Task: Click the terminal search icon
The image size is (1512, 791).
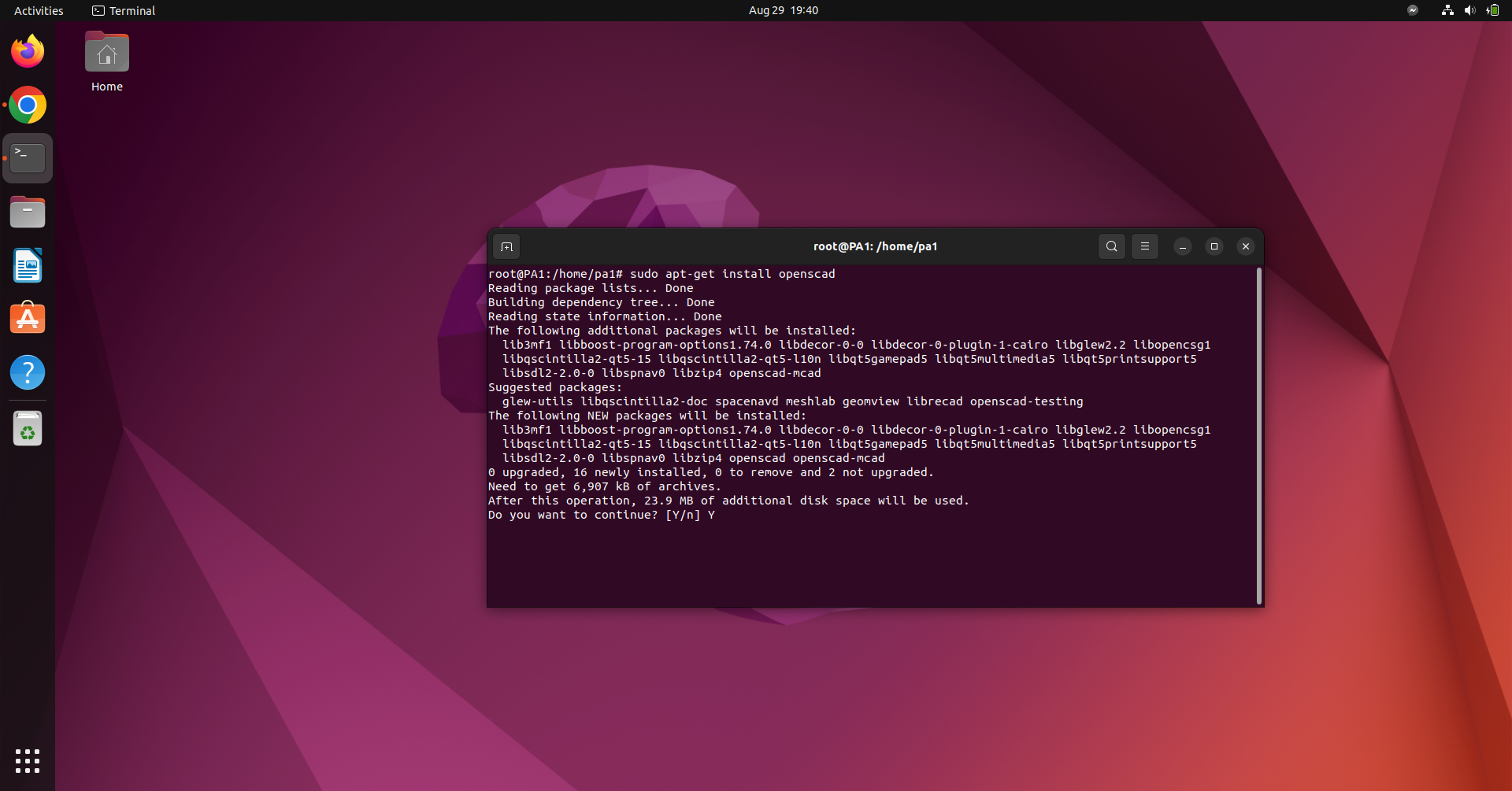Action: [1111, 246]
